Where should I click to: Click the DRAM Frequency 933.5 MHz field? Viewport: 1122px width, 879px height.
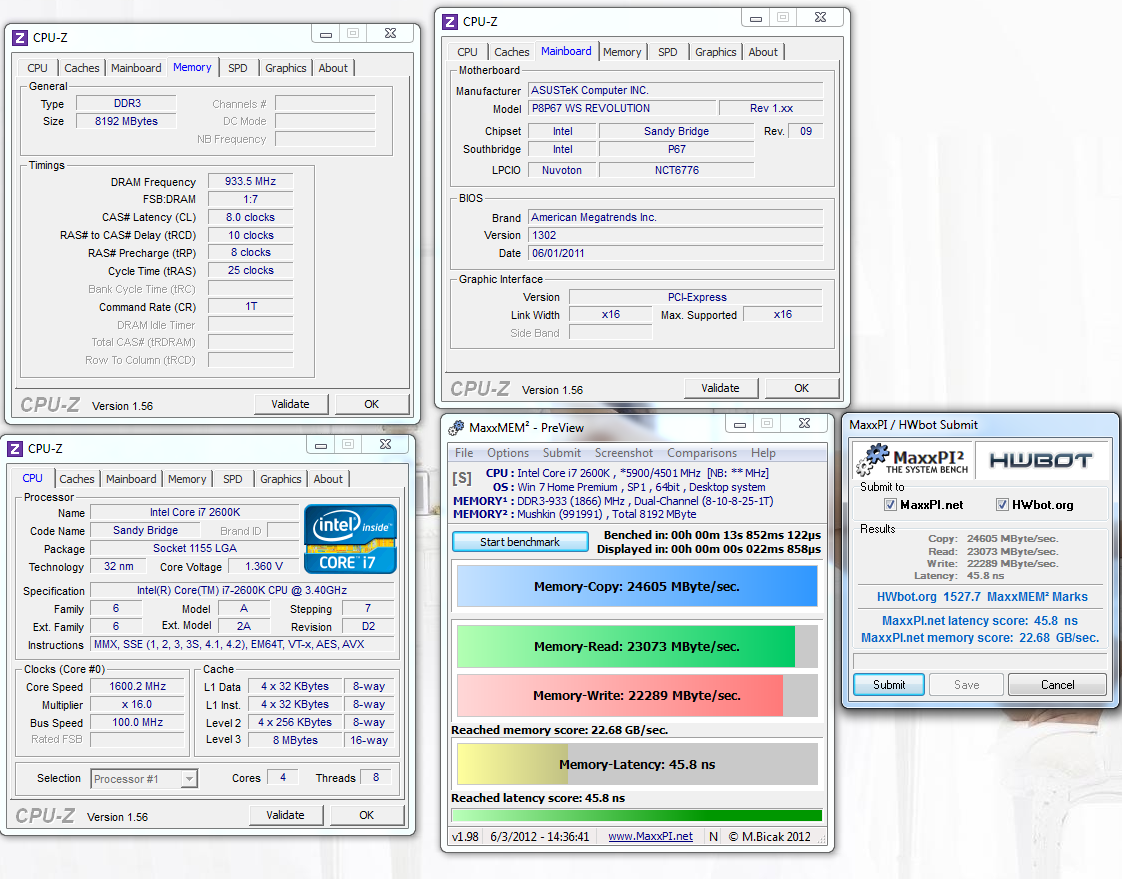250,181
